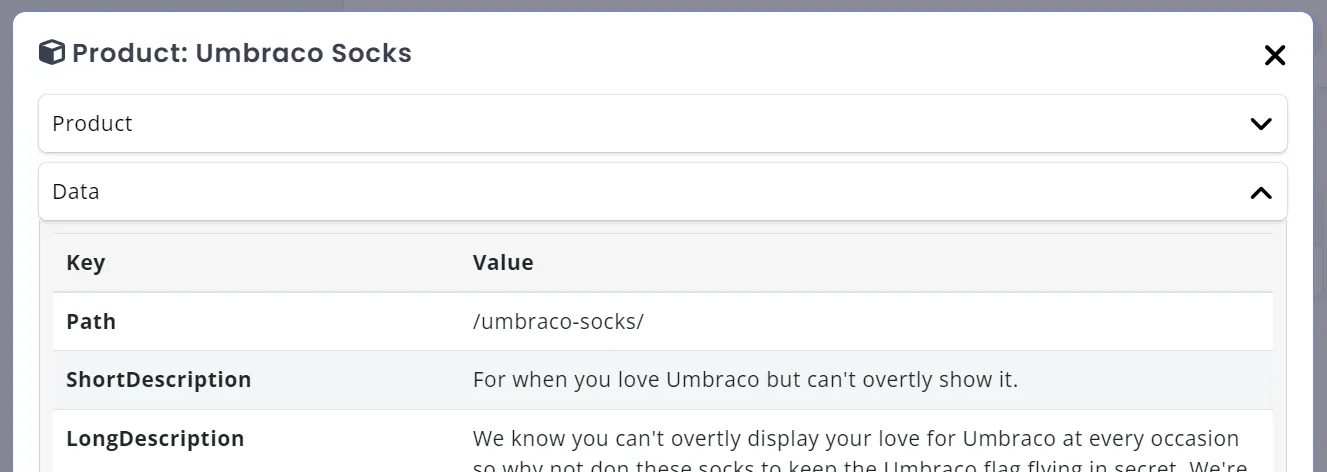Collapse the Data section with its chevron
This screenshot has width=1327, height=472.
coord(1260,192)
